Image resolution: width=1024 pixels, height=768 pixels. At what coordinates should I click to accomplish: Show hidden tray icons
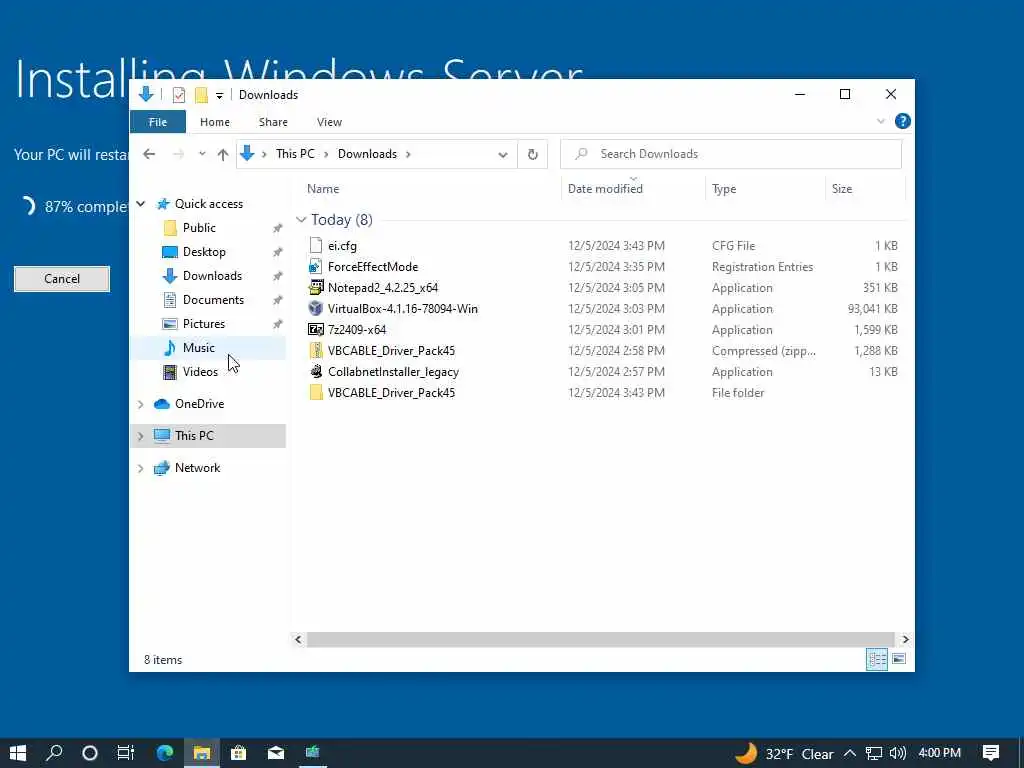[x=850, y=754]
